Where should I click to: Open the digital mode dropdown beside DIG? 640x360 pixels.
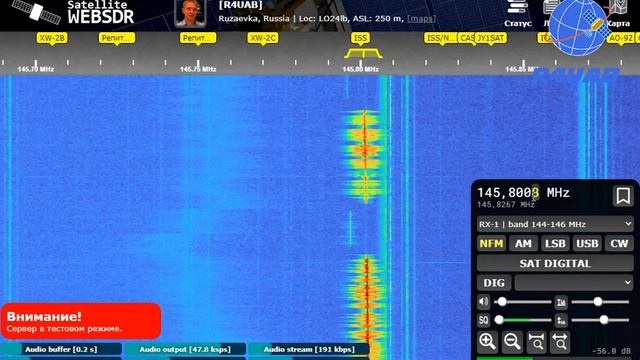[573, 282]
